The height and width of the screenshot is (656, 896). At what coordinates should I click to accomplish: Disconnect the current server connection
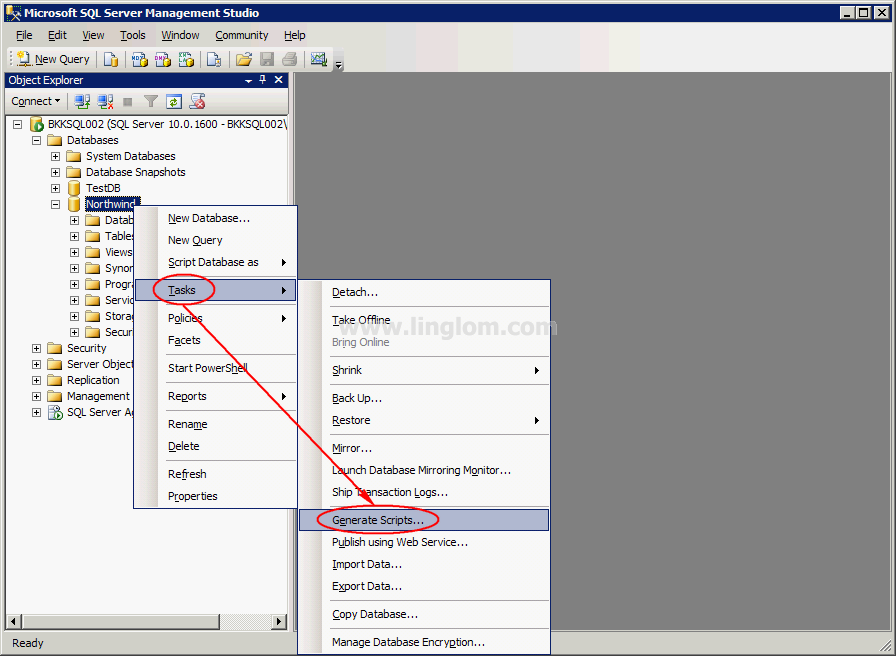[105, 101]
